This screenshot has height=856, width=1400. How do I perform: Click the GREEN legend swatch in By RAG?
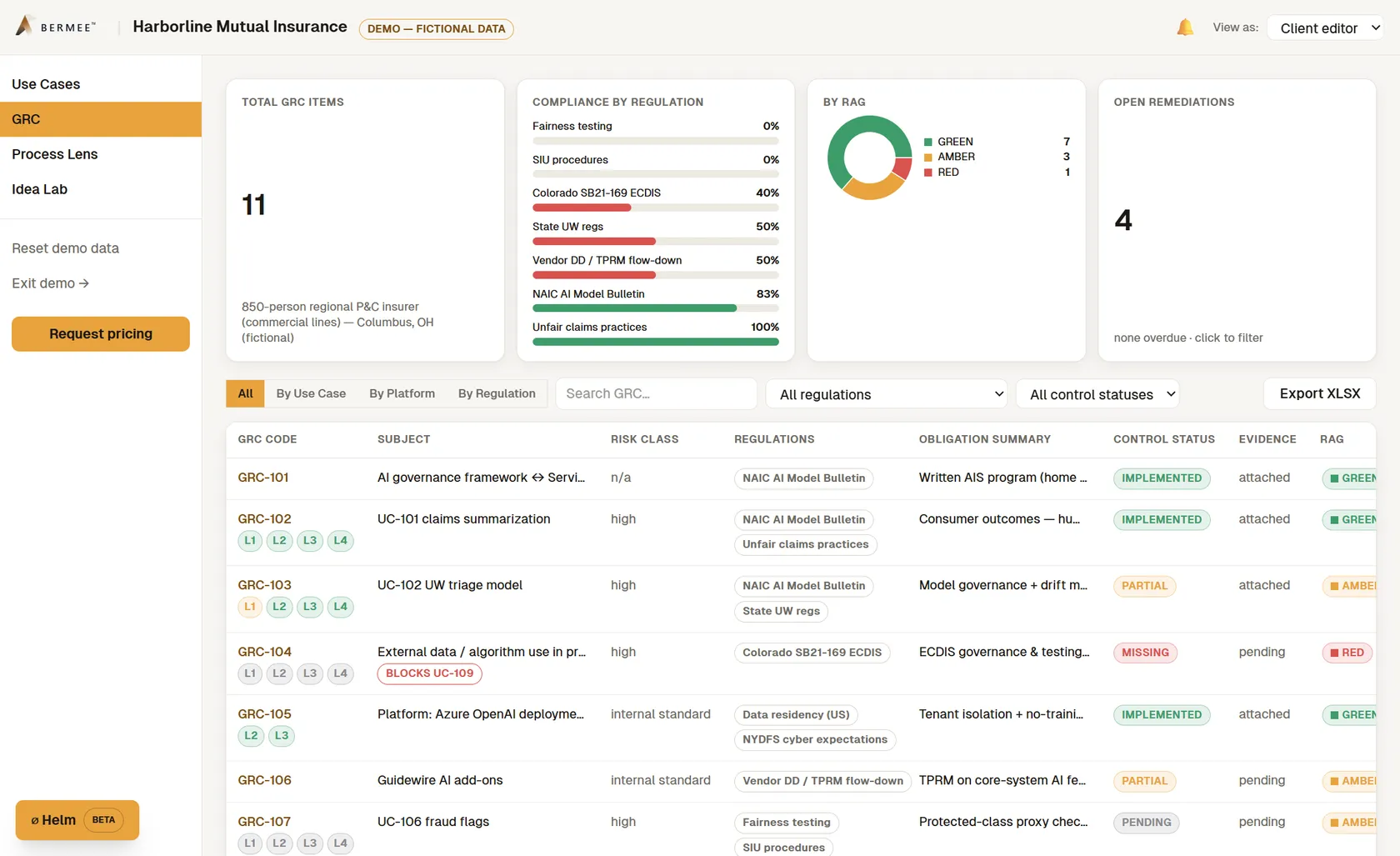pos(928,142)
